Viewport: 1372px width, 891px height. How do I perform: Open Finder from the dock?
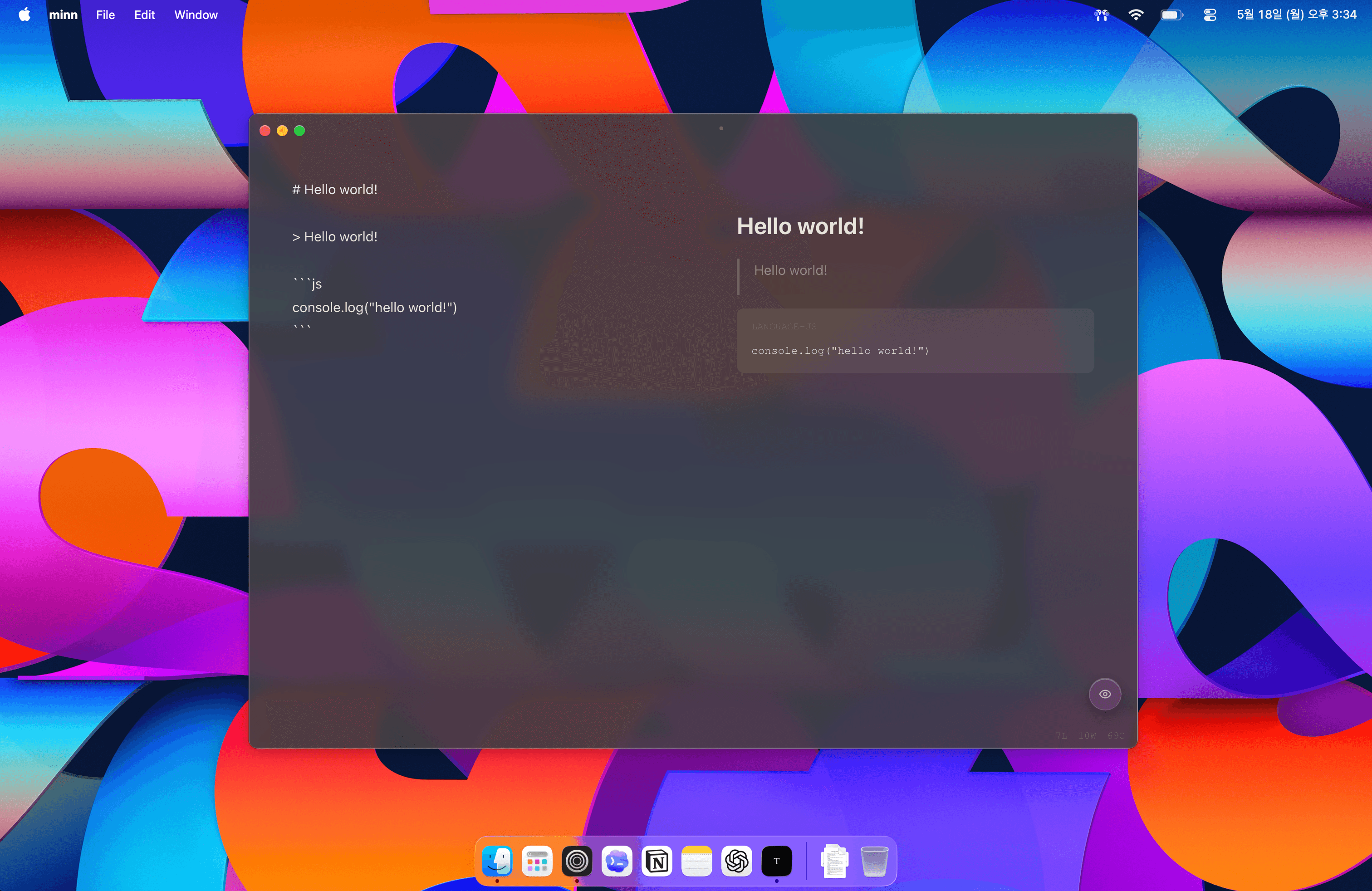497,861
